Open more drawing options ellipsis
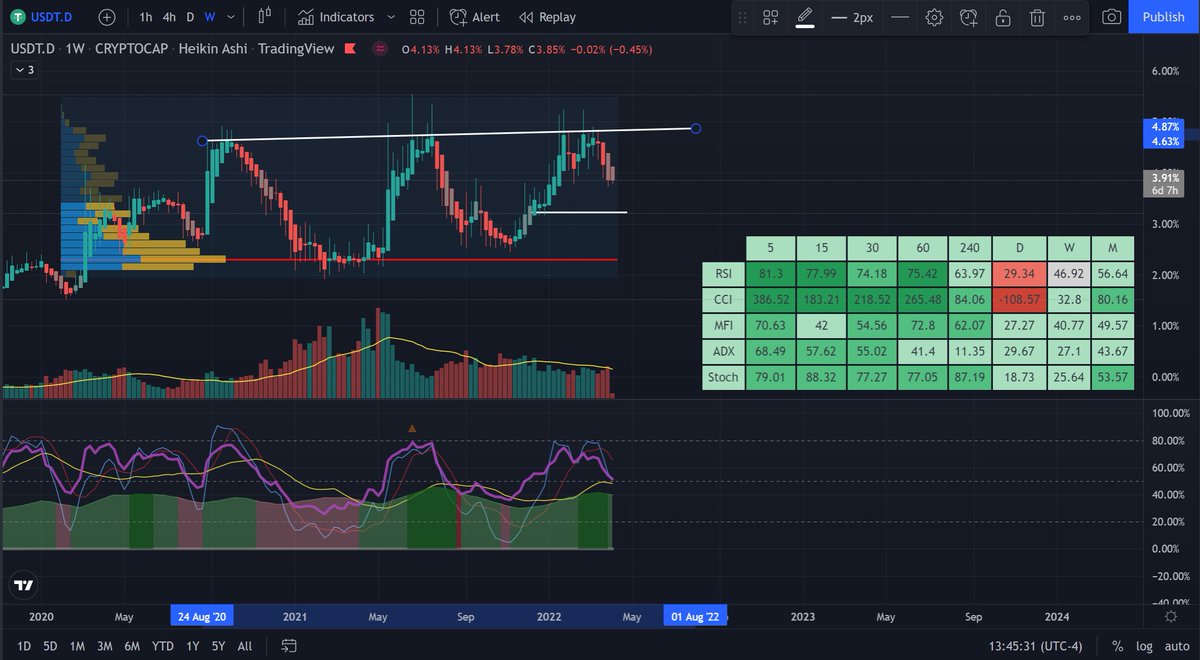 coord(1072,18)
